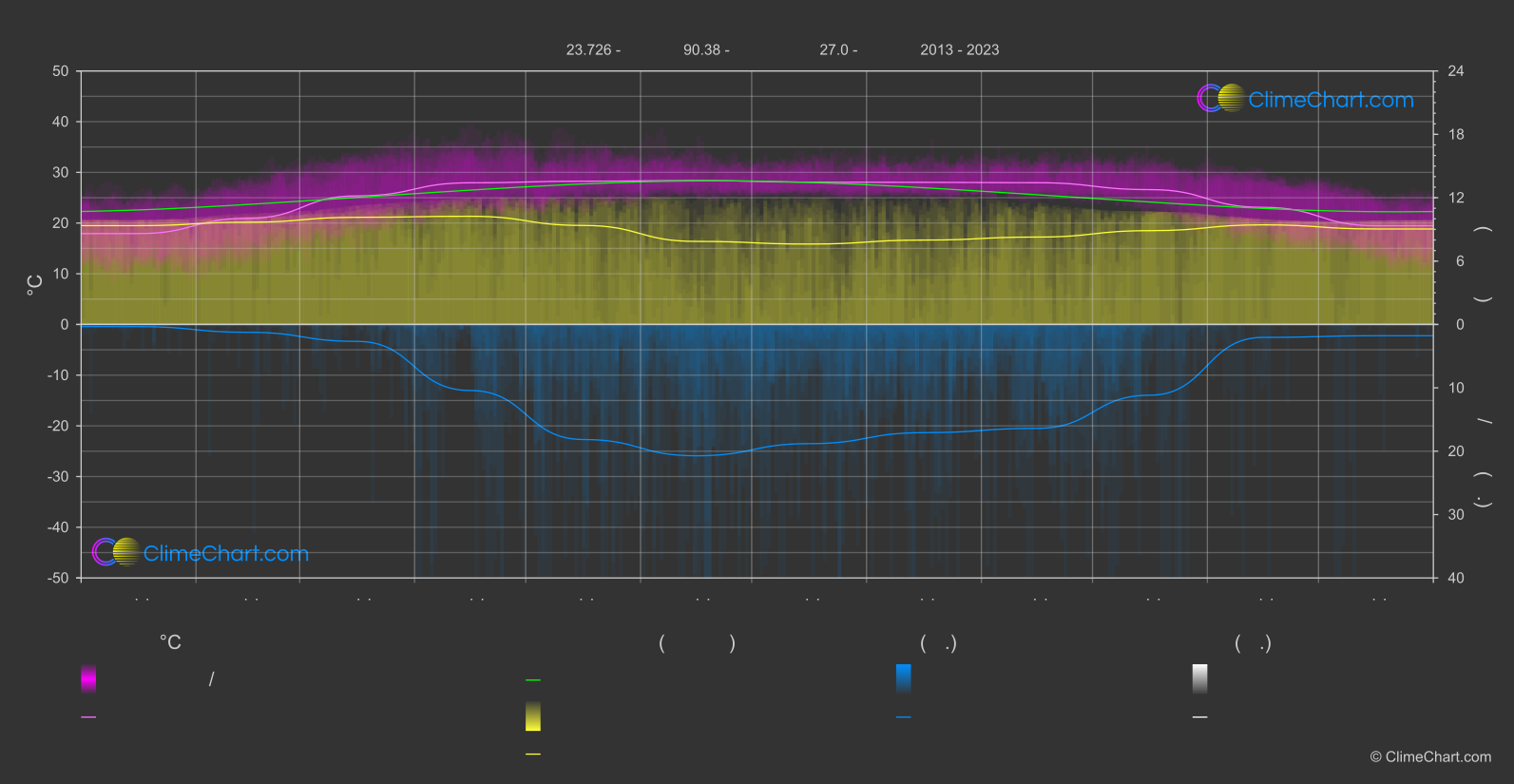This screenshot has width=1514, height=784.
Task: Click the magenta gradient legend swatch
Action: (88, 679)
